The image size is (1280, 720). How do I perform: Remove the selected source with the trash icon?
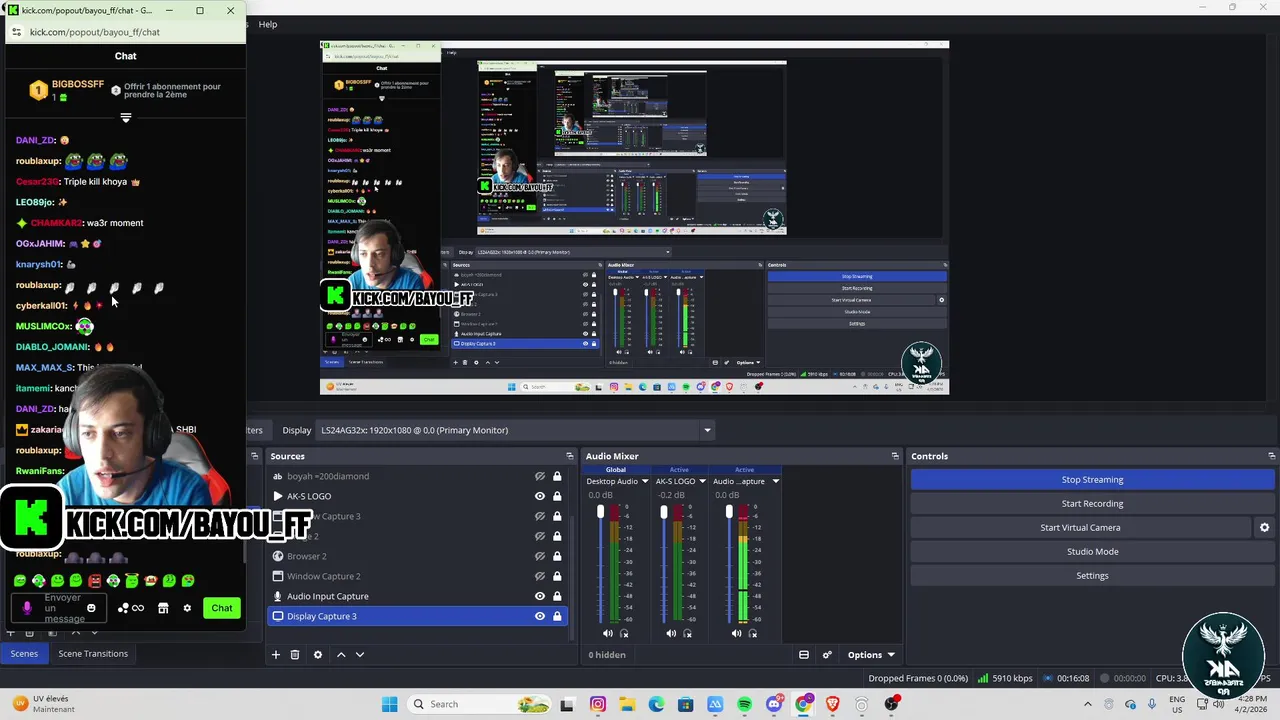click(295, 655)
